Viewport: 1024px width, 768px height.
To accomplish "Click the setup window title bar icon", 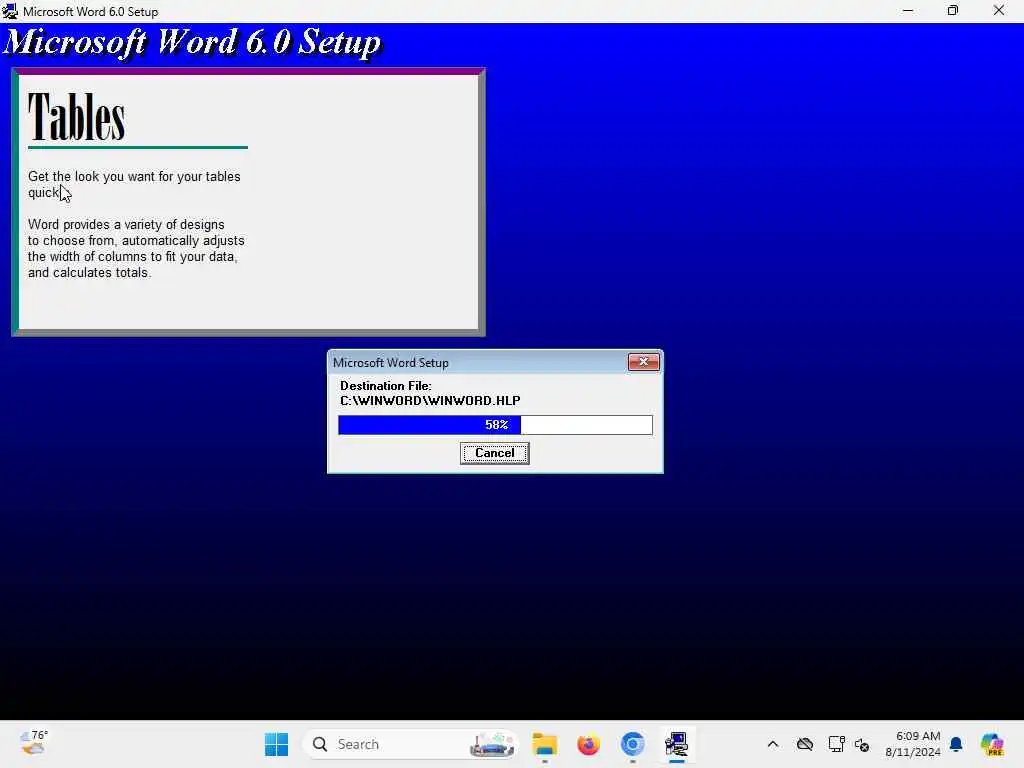I will [10, 11].
